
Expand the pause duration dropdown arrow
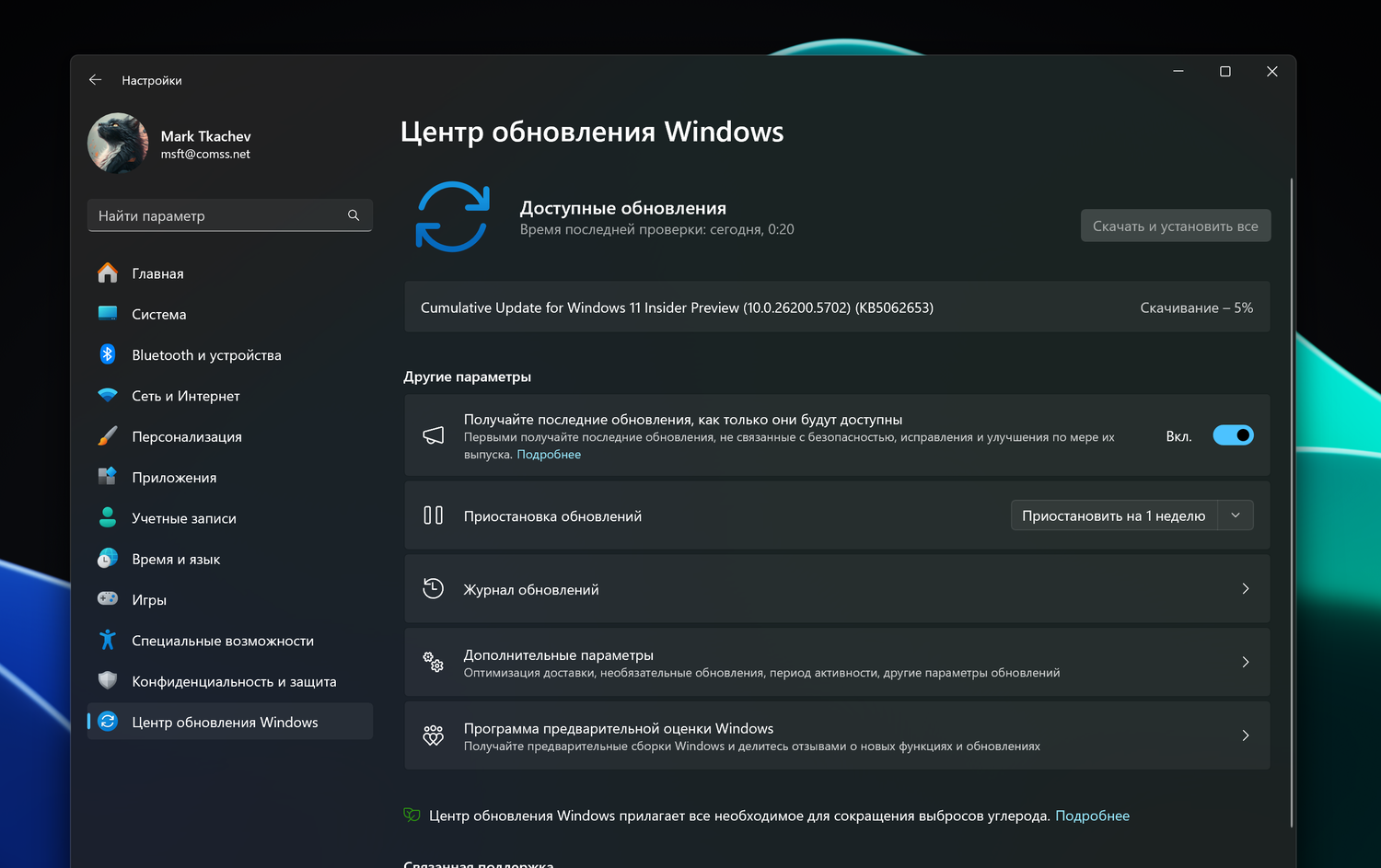pyautogui.click(x=1236, y=515)
